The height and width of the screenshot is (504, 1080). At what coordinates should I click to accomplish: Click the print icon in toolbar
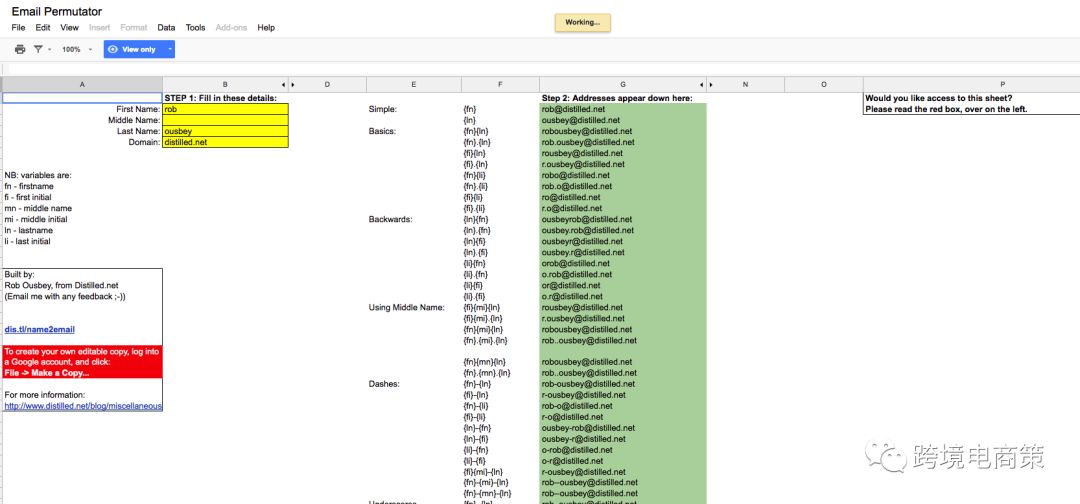click(20, 49)
